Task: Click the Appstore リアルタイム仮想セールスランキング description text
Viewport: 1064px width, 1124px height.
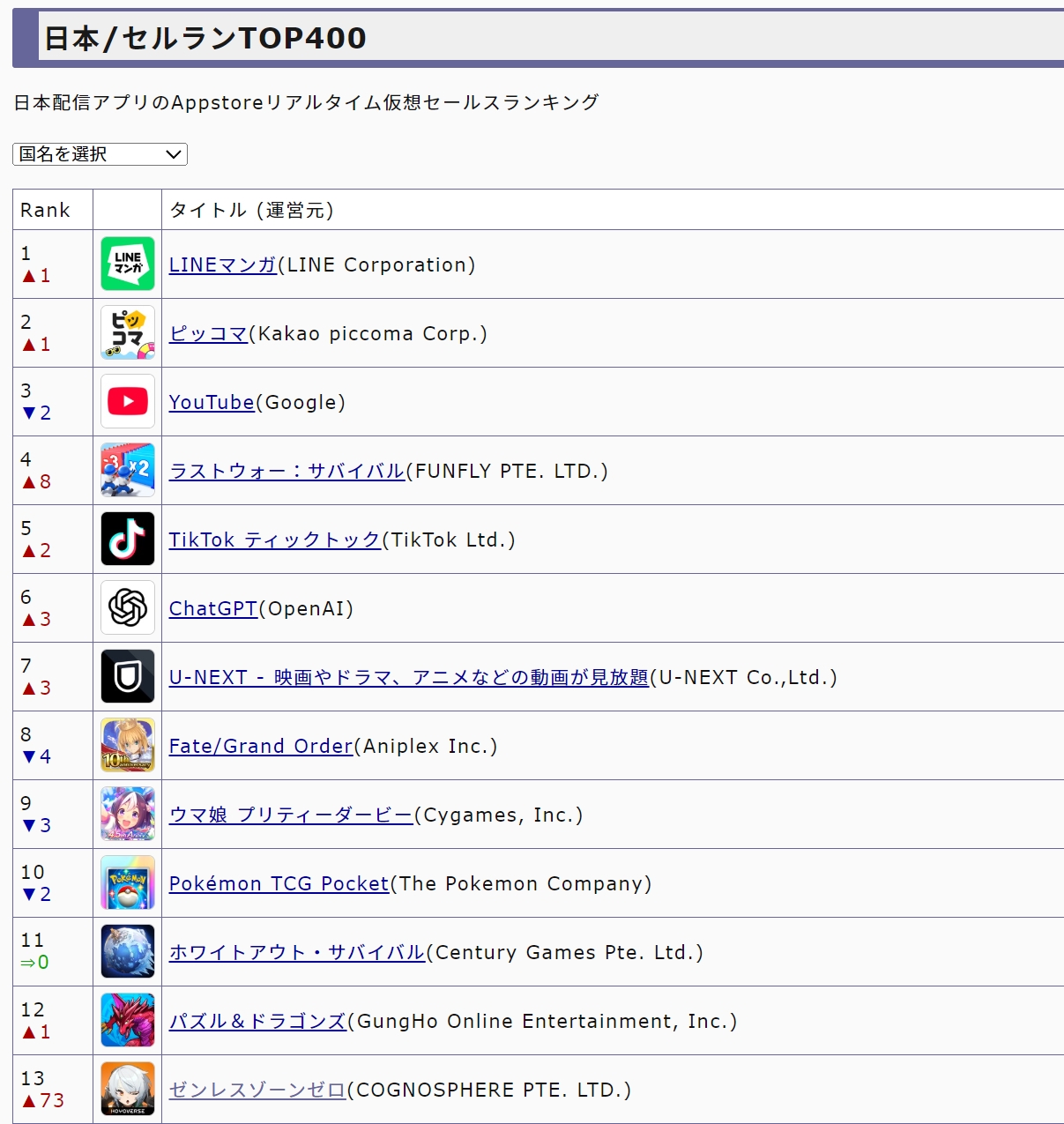Action: pos(306,102)
